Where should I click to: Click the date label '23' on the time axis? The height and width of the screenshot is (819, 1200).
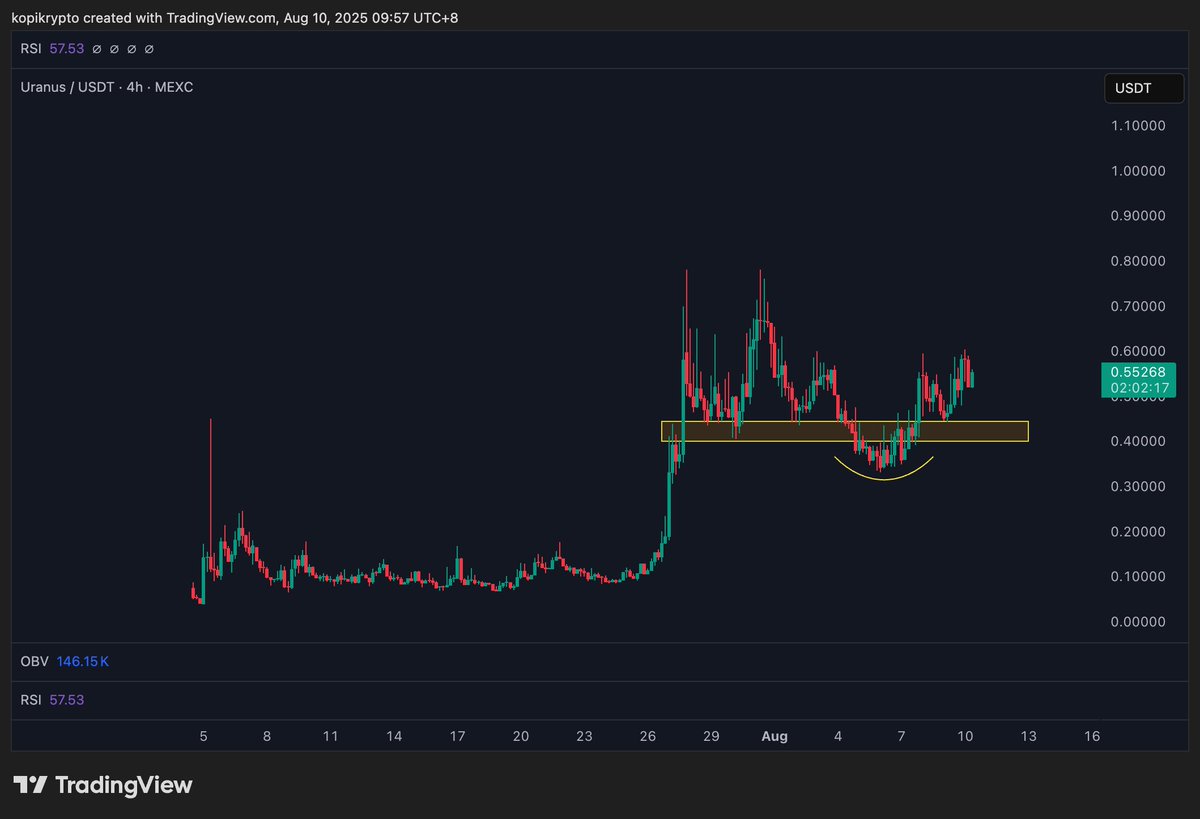pos(584,736)
